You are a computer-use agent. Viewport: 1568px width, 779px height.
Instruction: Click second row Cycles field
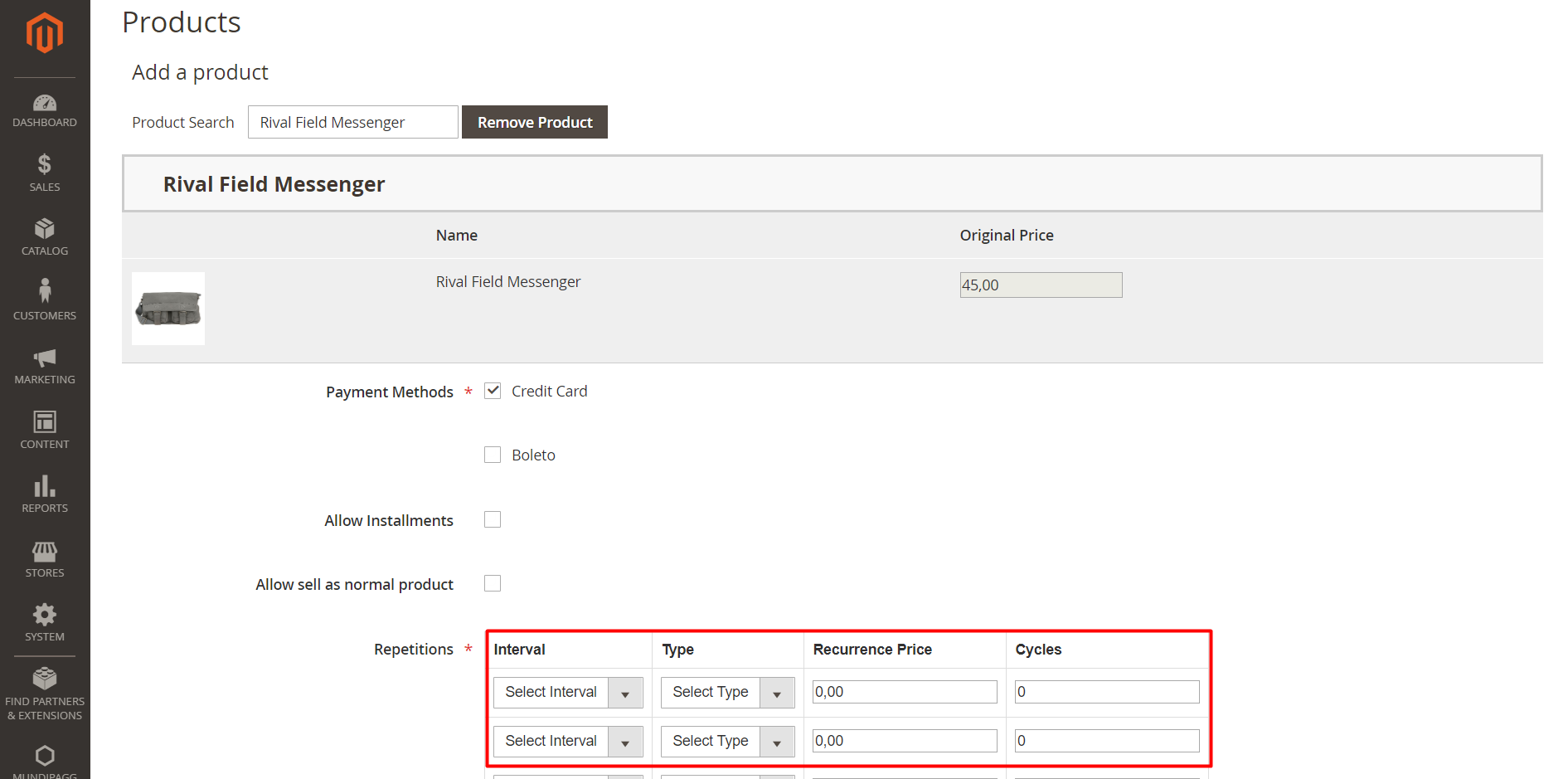(1107, 741)
